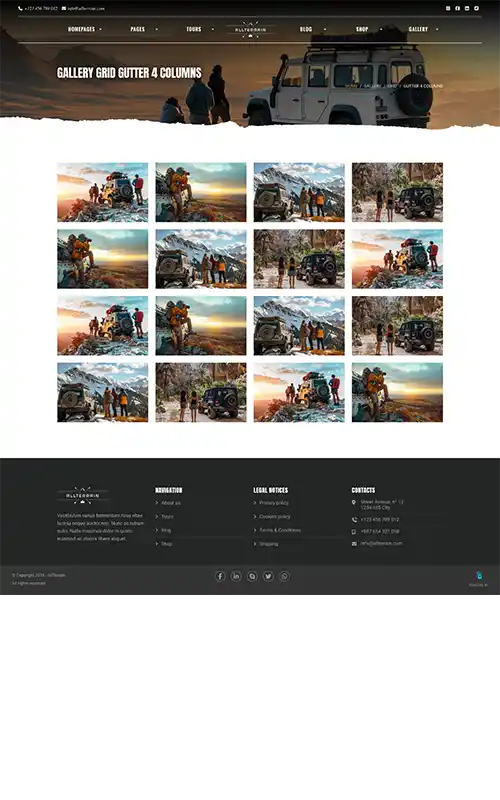Open the first gallery thumbnail

(x=103, y=192)
